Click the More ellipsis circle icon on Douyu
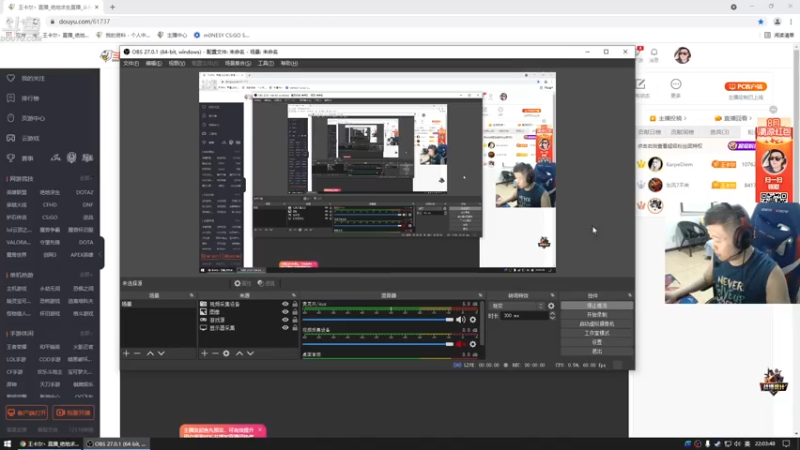 pyautogui.click(x=676, y=84)
